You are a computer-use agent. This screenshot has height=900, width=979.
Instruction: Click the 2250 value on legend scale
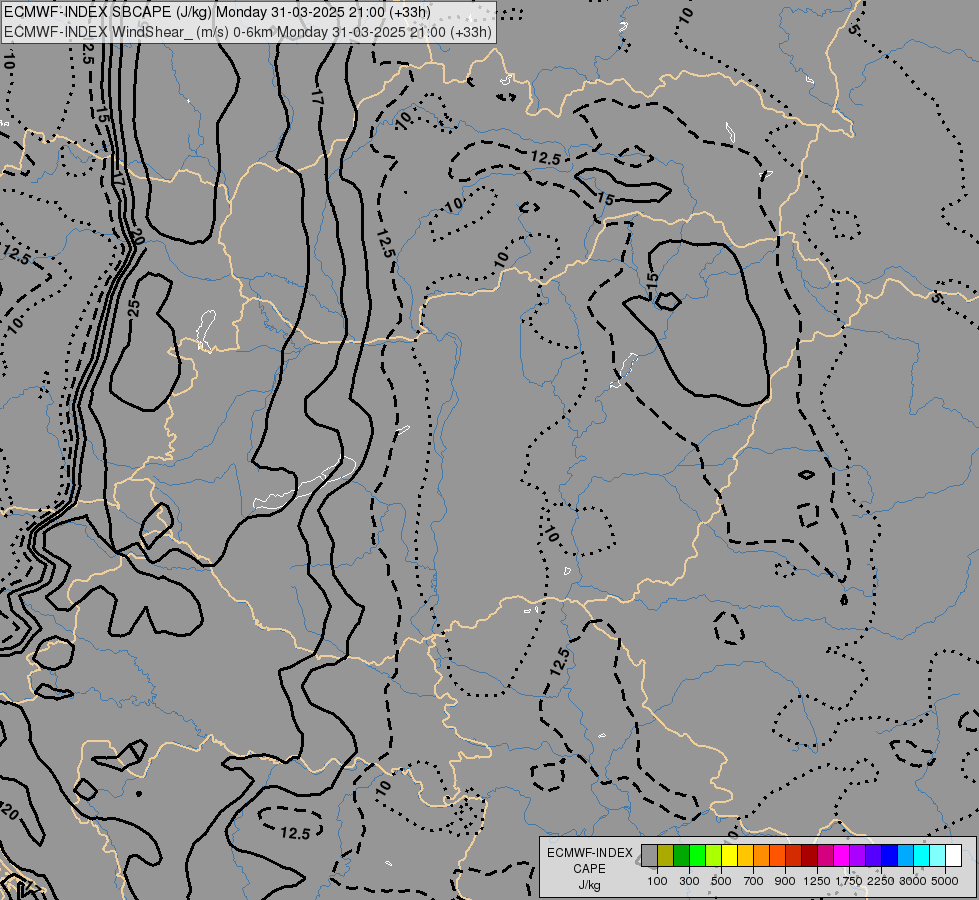[x=881, y=881]
